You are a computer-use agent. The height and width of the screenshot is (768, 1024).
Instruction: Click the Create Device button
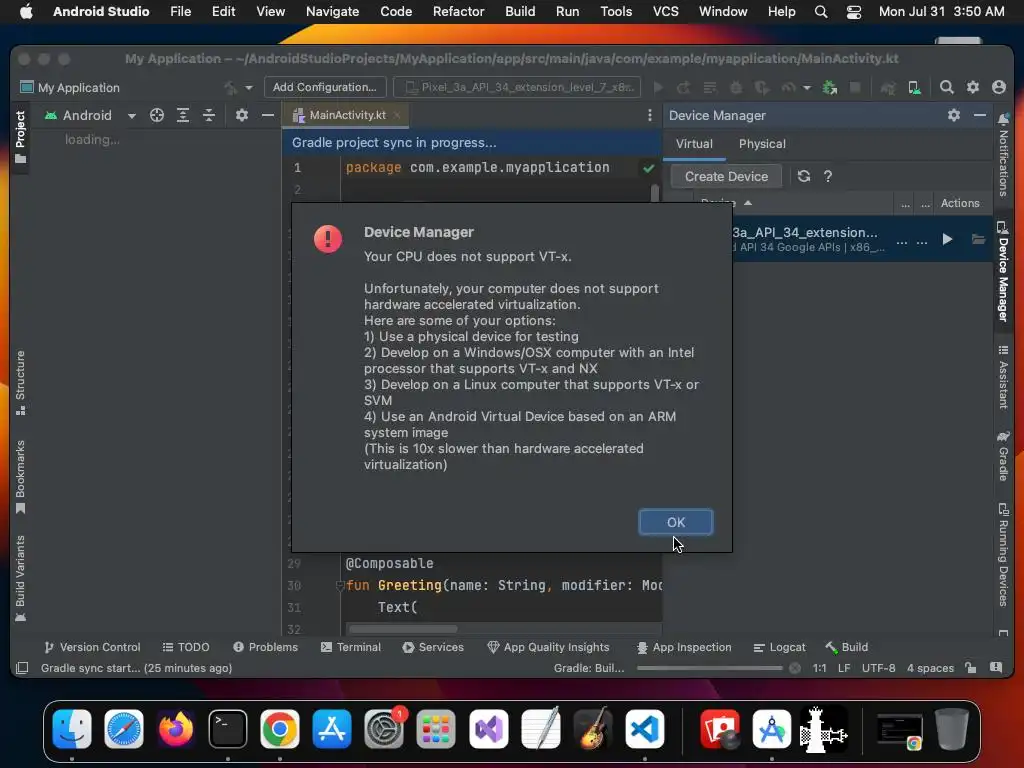(726, 176)
